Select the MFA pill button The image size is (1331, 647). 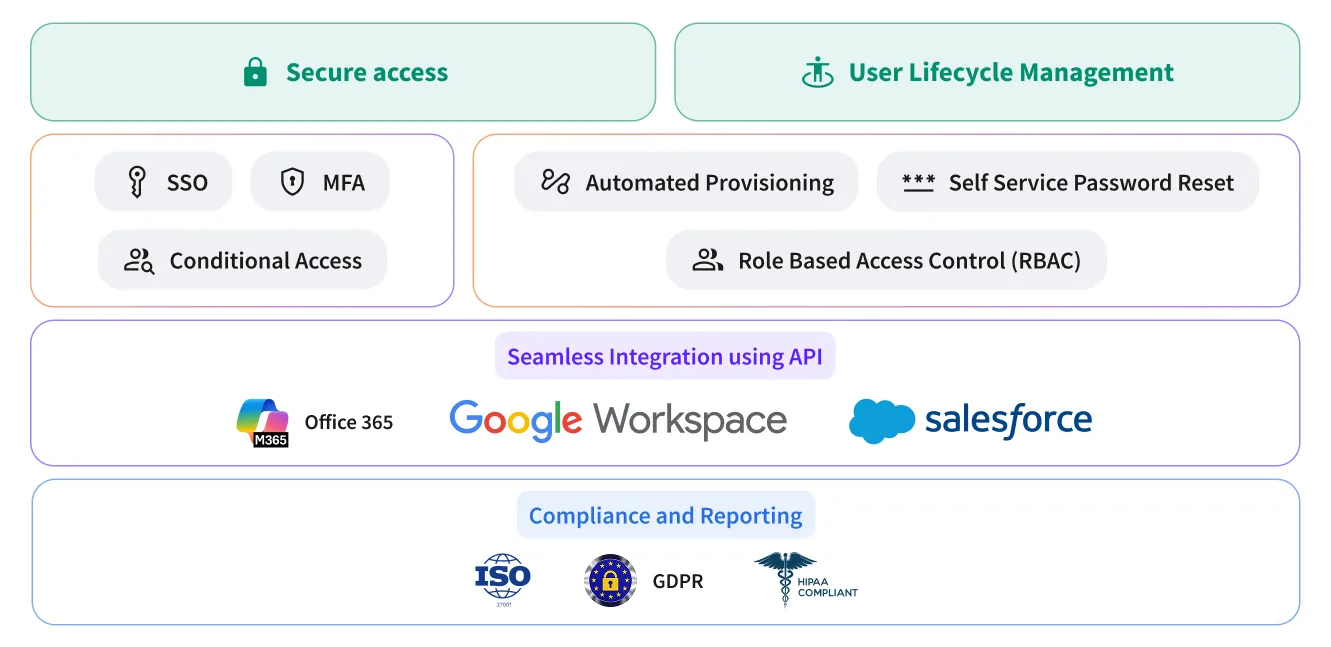click(x=320, y=181)
